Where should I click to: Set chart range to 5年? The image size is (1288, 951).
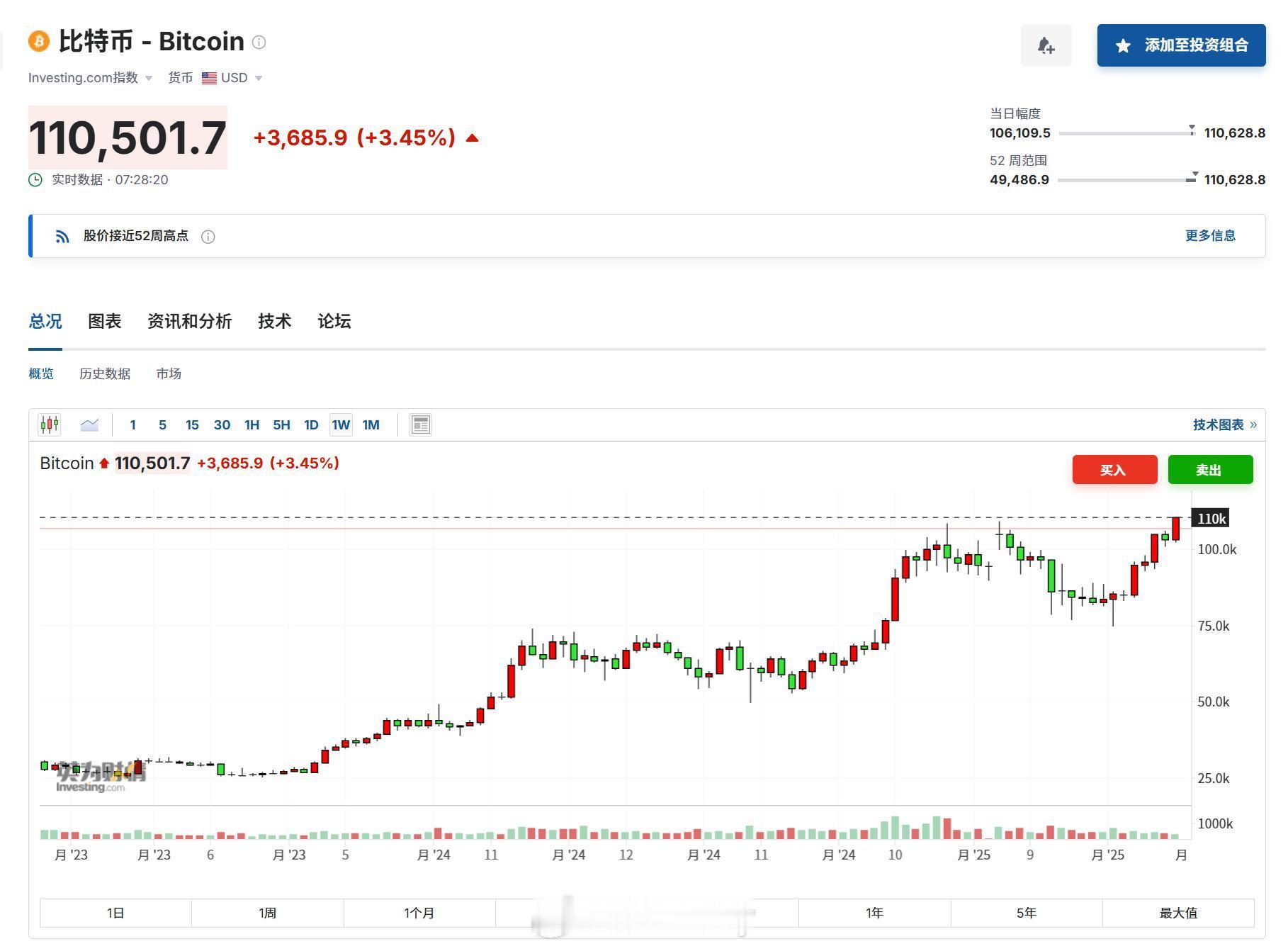coord(1027,913)
